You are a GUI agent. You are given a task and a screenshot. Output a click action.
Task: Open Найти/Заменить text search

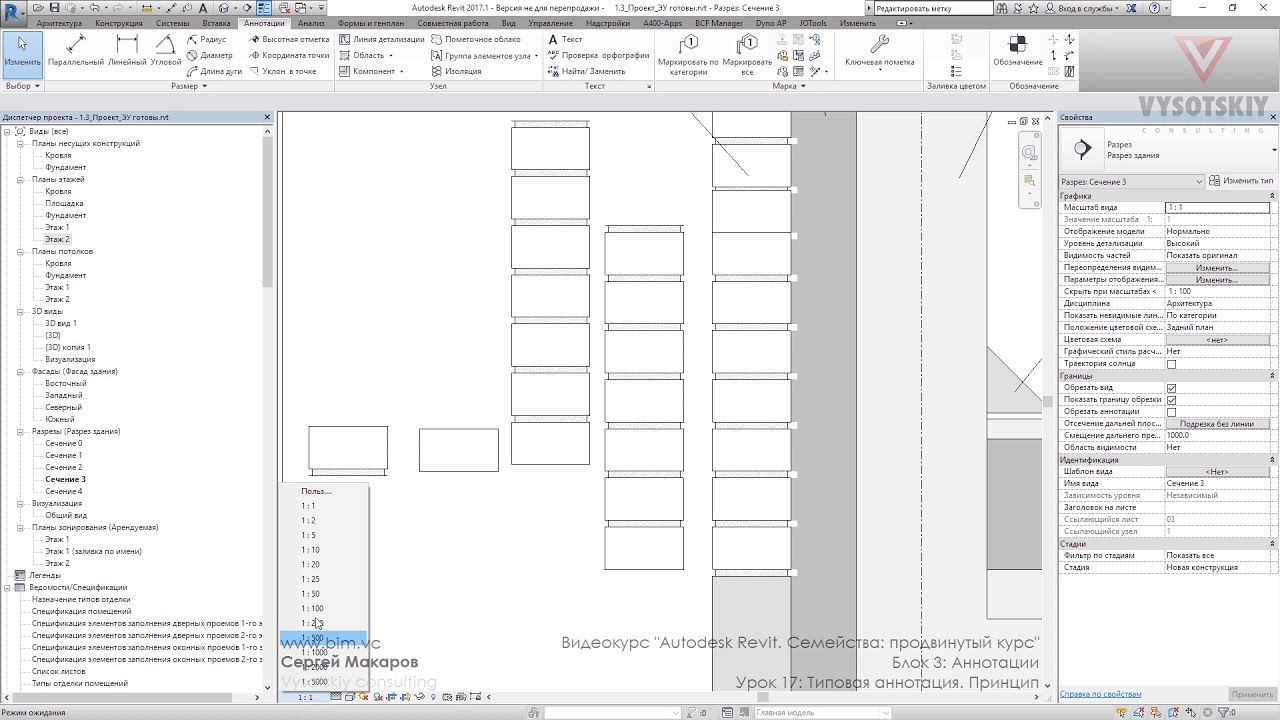coord(586,71)
